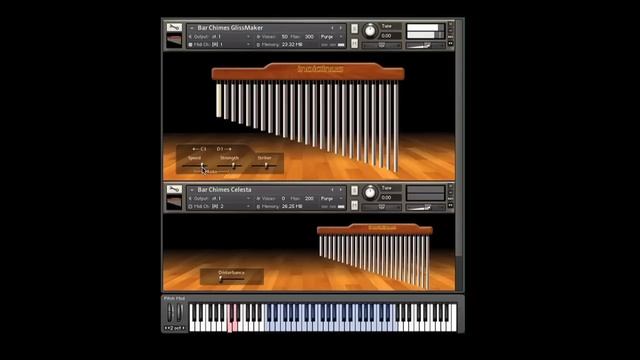The width and height of the screenshot is (640, 360).
Task: Open wrench edit icon of Bar Chimes GlissMaker
Action: coord(174,27)
